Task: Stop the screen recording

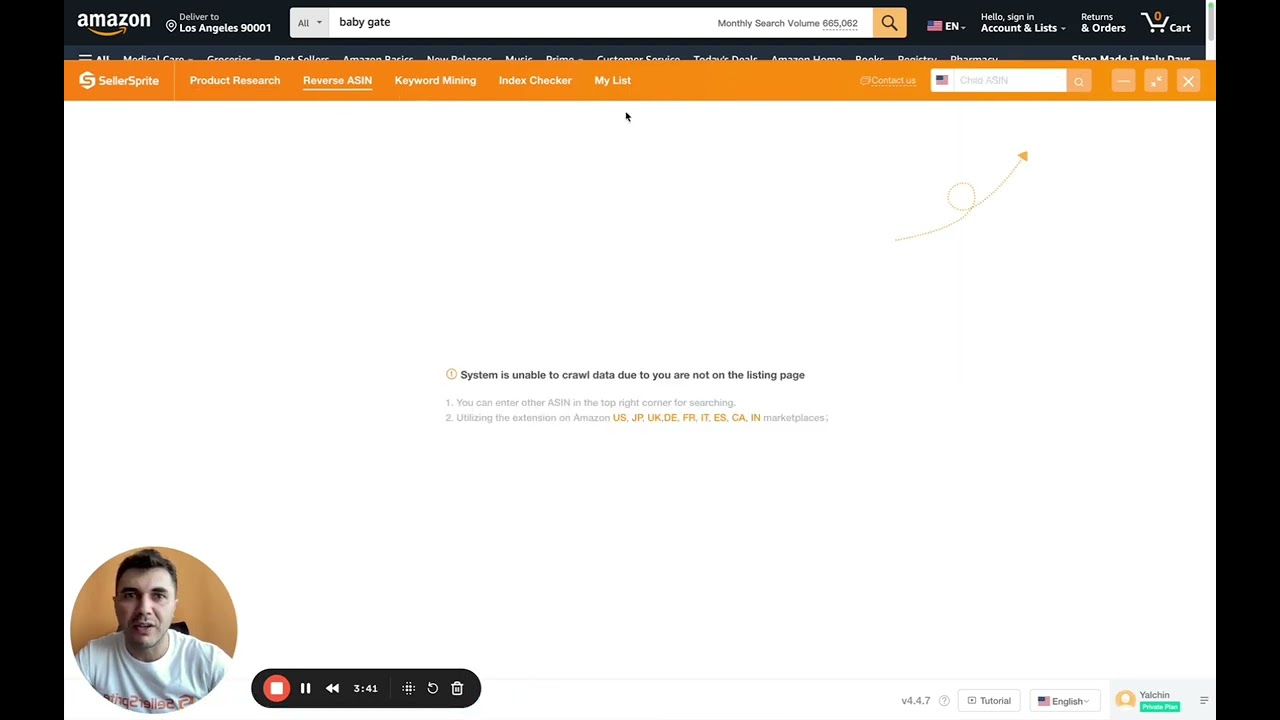Action: 277,688
